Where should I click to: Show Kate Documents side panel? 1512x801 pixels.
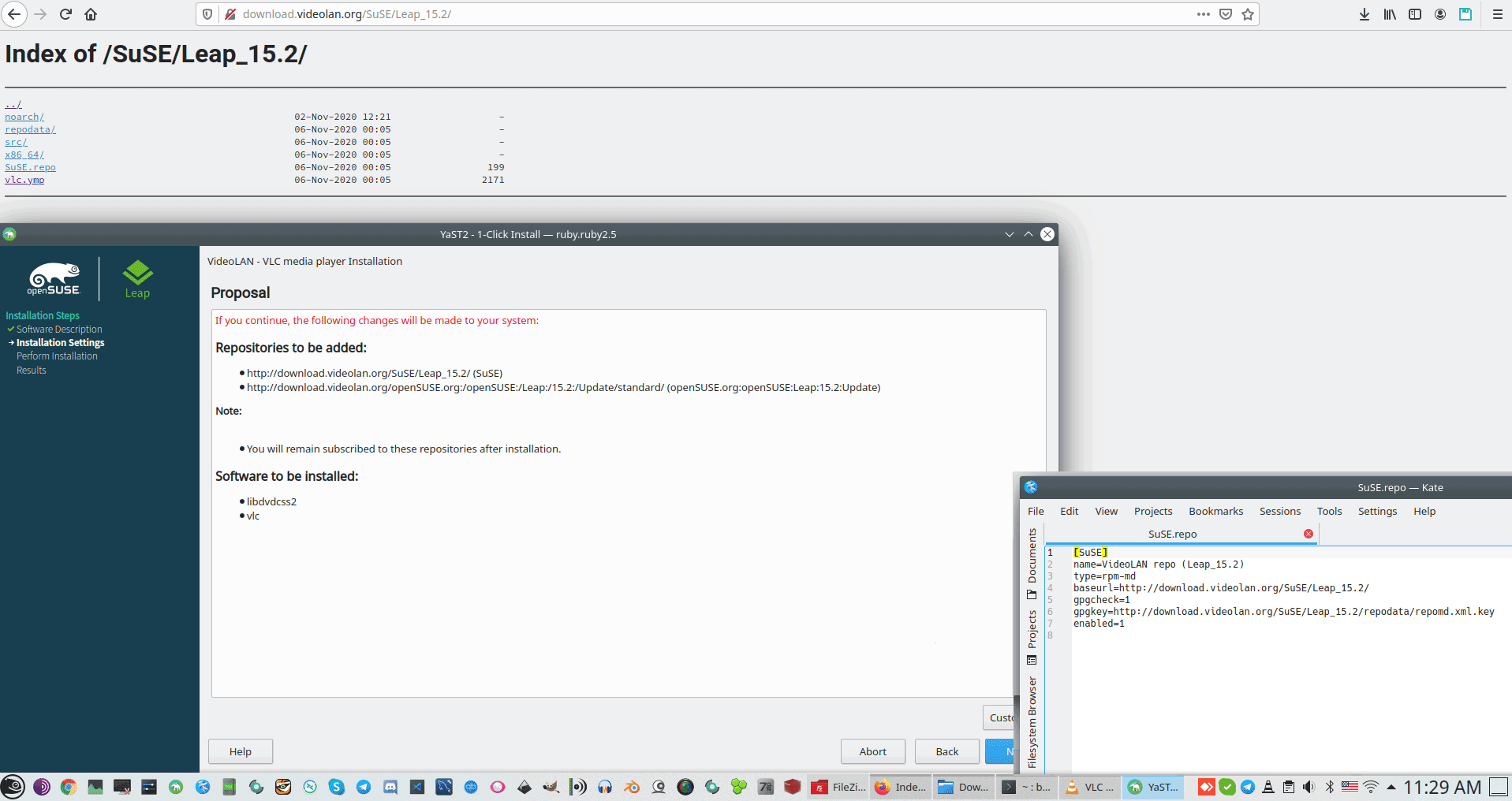pyautogui.click(x=1032, y=564)
